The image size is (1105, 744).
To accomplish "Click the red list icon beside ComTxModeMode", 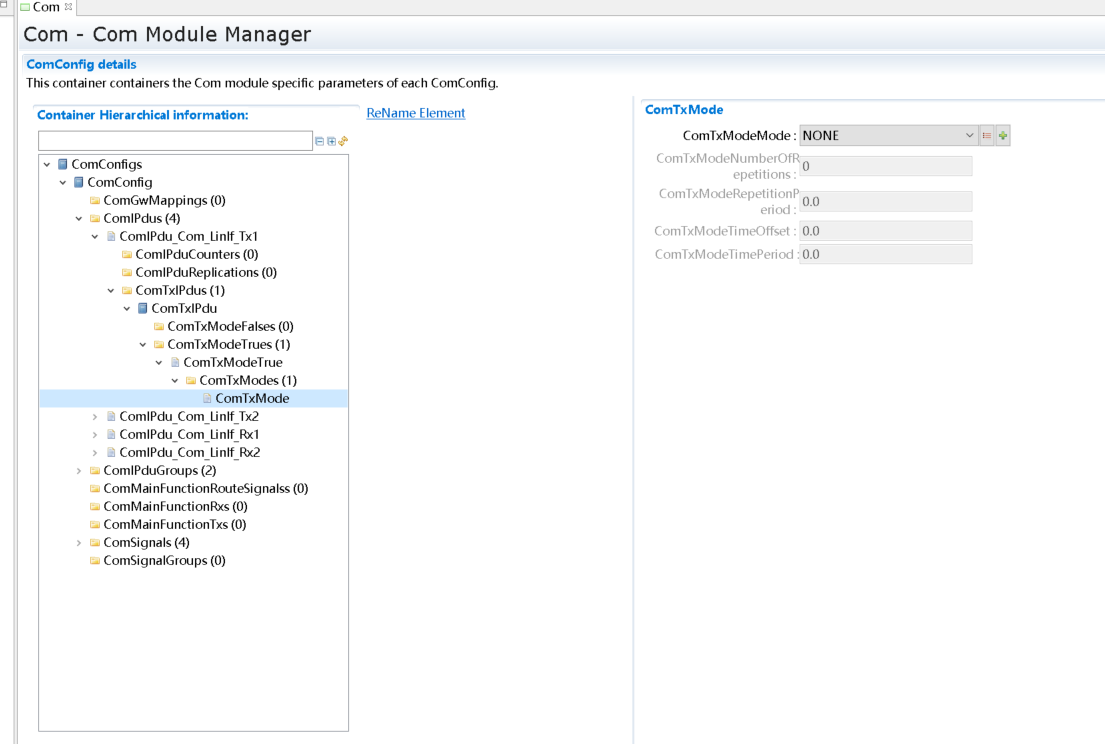I will click(987, 136).
